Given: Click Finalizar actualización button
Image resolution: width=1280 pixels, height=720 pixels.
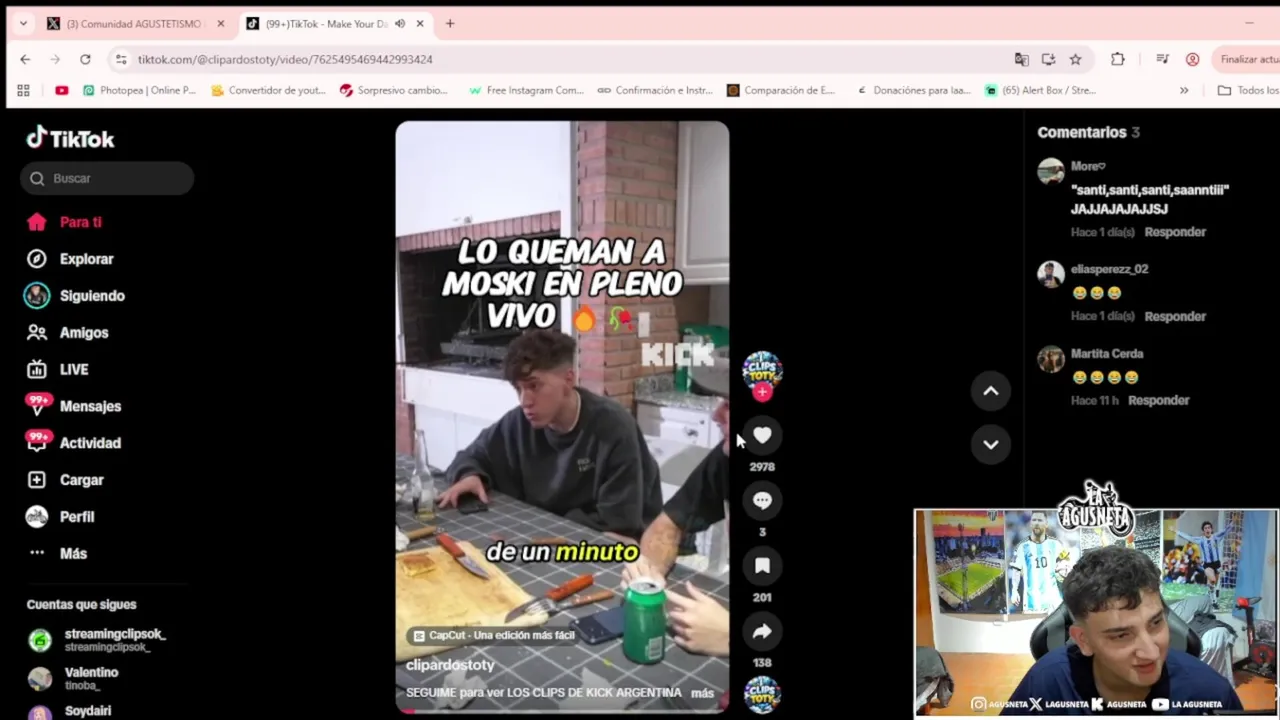Looking at the screenshot, I should click(x=1247, y=59).
